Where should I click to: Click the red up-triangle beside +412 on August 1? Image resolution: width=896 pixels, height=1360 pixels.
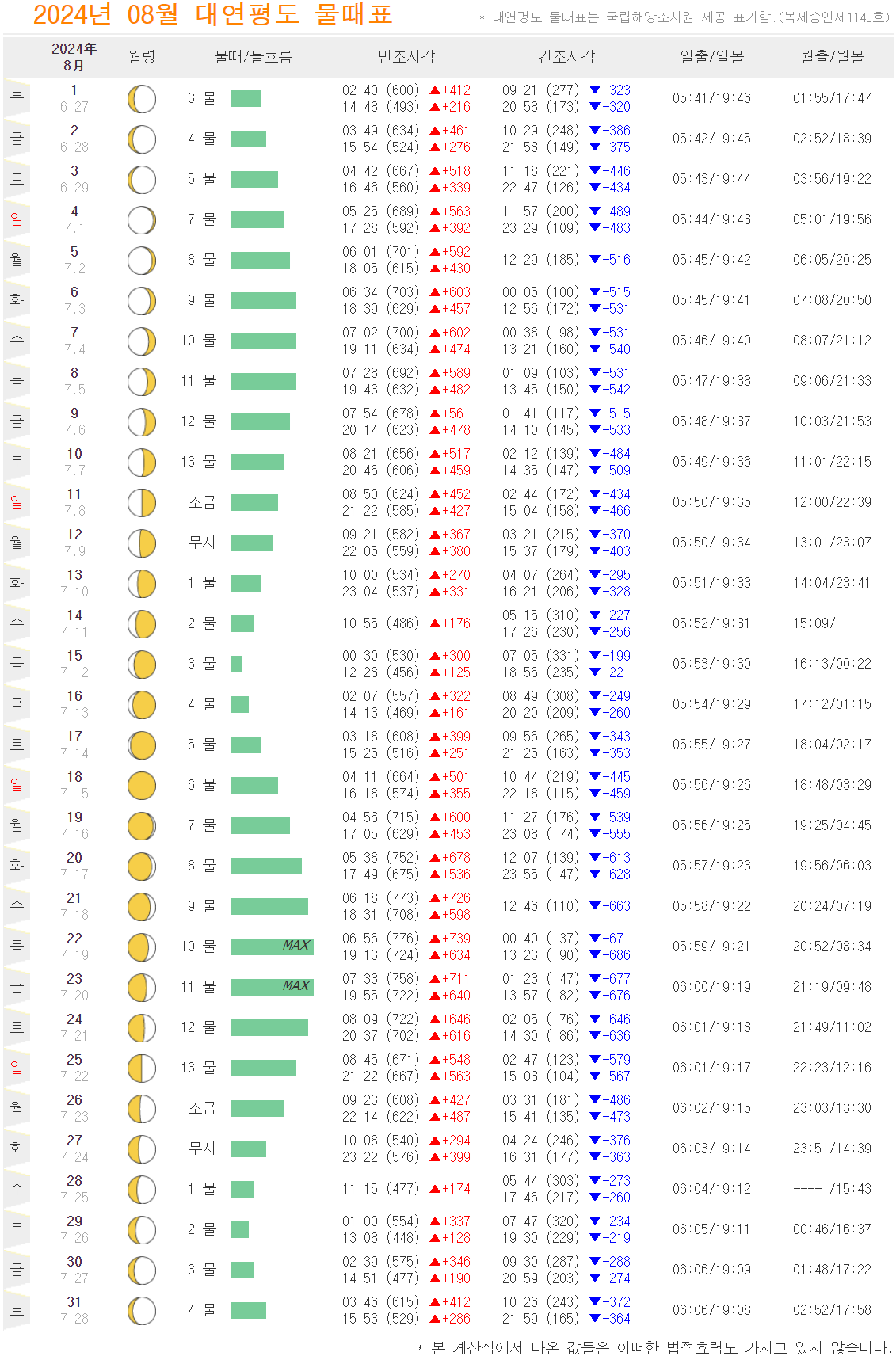pyautogui.click(x=435, y=91)
